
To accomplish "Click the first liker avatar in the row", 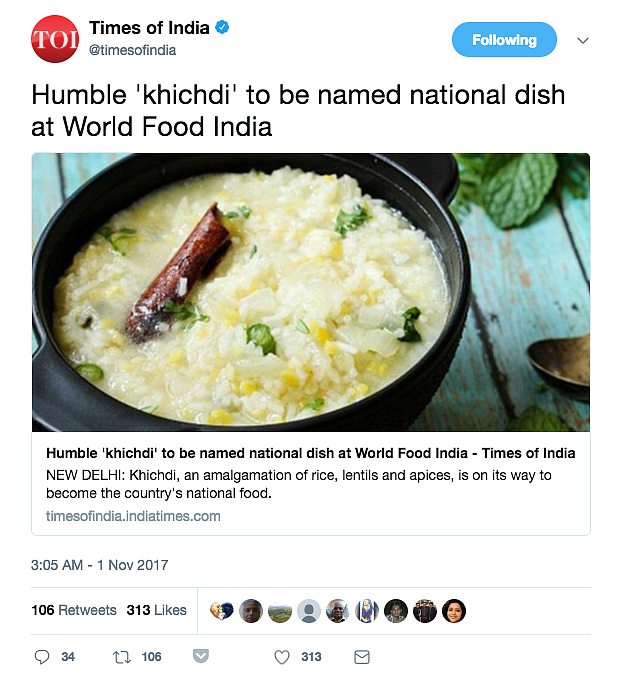I will point(222,611).
